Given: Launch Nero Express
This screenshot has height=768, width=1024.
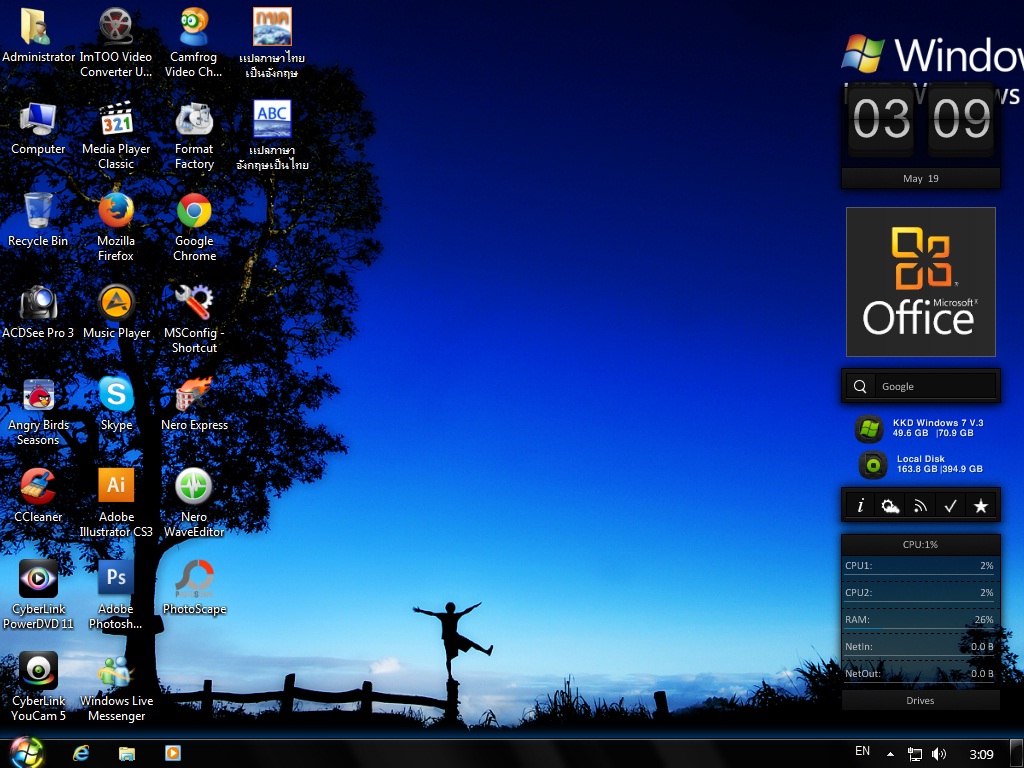Looking at the screenshot, I should 193,396.
